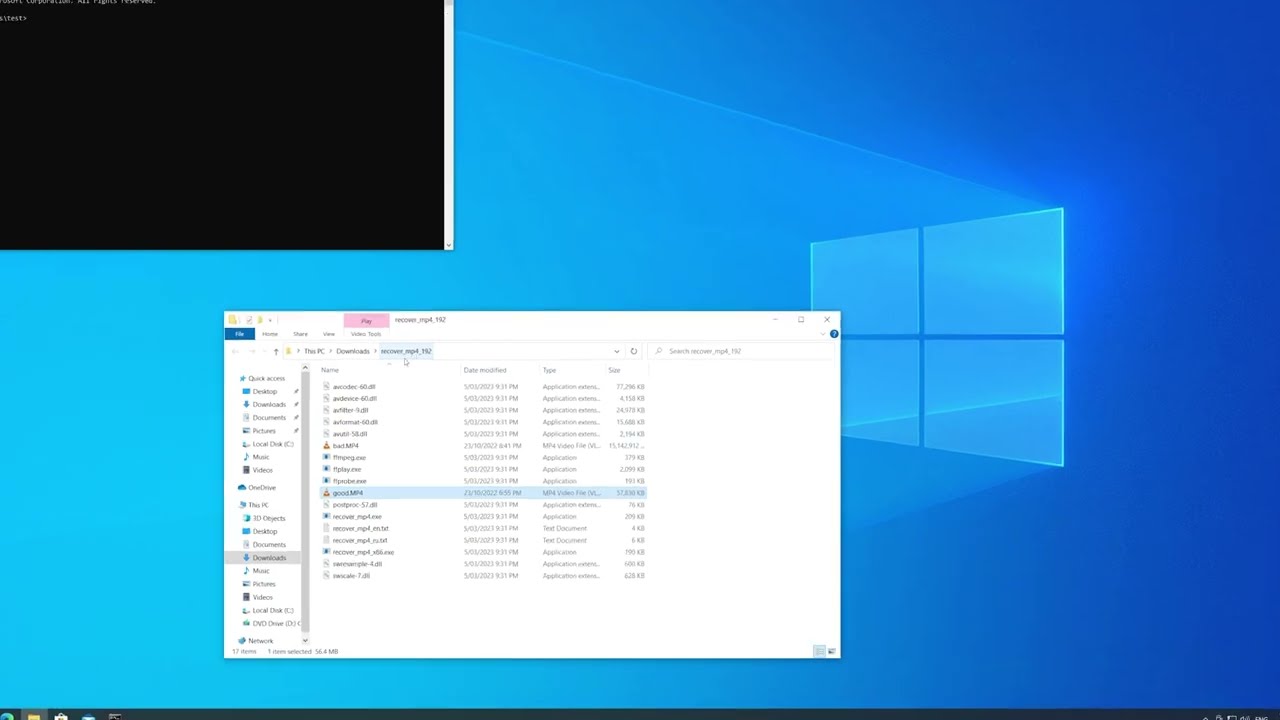1280x720 pixels.
Task: Open Local Disk (C:) under Quick access
Action: 273,444
